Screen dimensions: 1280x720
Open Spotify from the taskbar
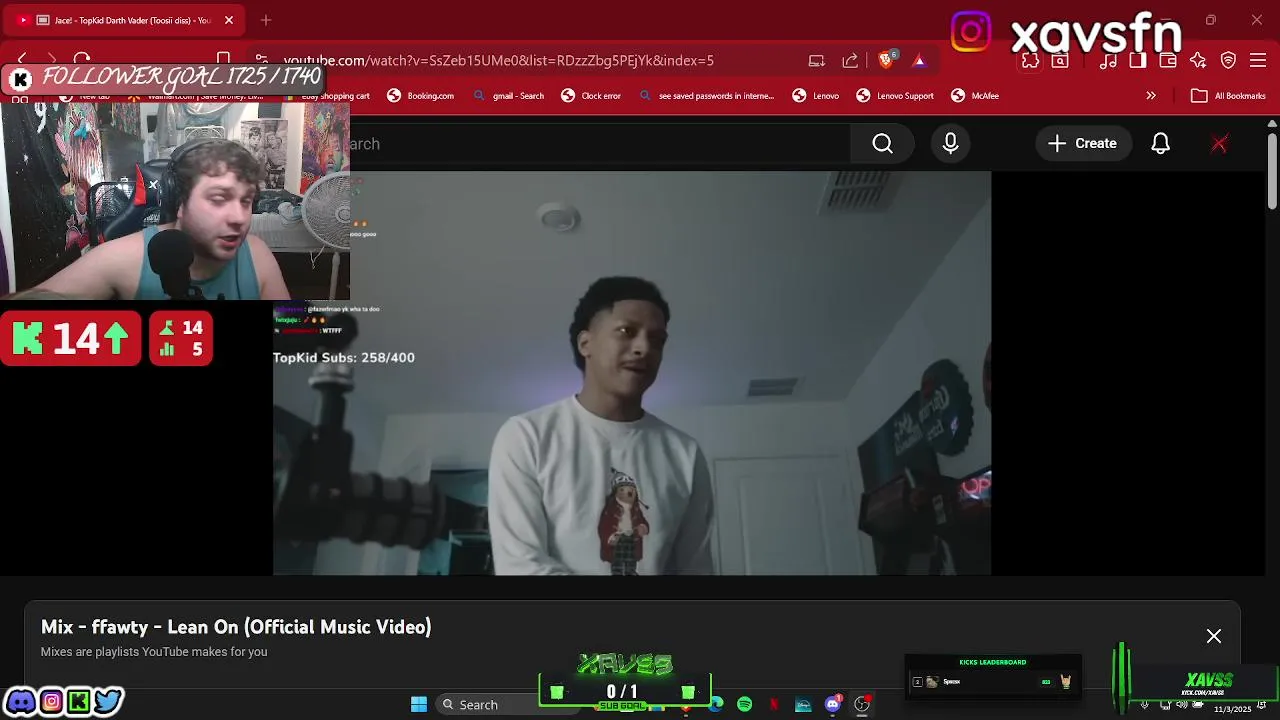tap(745, 705)
